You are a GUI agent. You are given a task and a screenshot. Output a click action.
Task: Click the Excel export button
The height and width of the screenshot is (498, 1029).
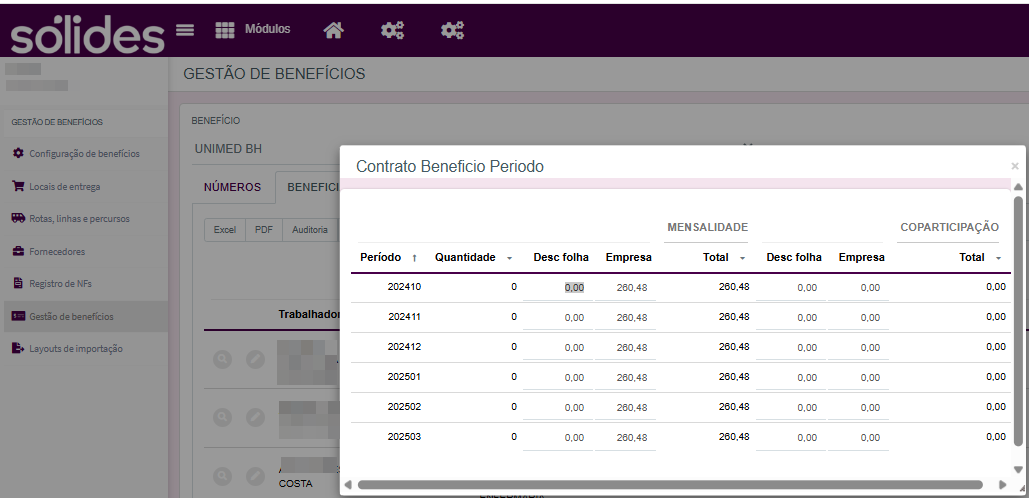tap(224, 230)
